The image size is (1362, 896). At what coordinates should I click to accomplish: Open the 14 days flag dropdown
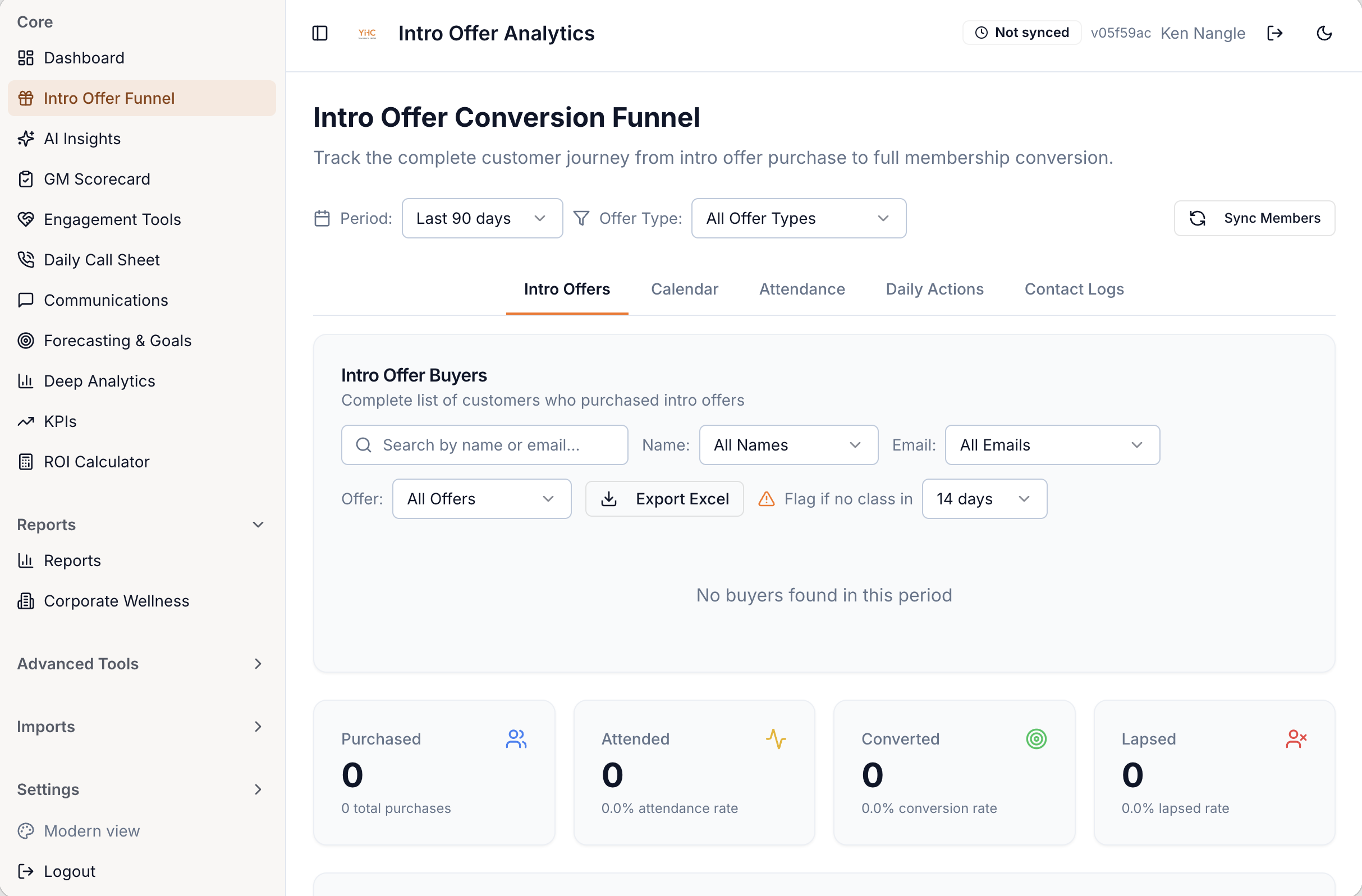pyautogui.click(x=984, y=499)
